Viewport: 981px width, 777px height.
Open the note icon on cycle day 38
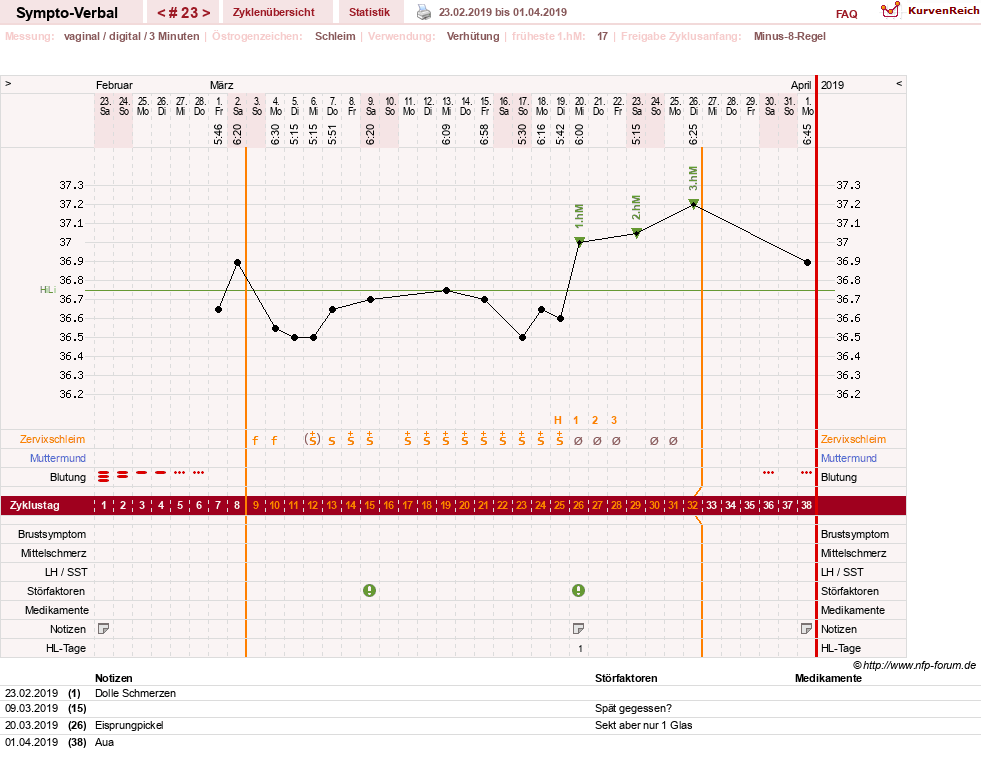click(x=806, y=629)
